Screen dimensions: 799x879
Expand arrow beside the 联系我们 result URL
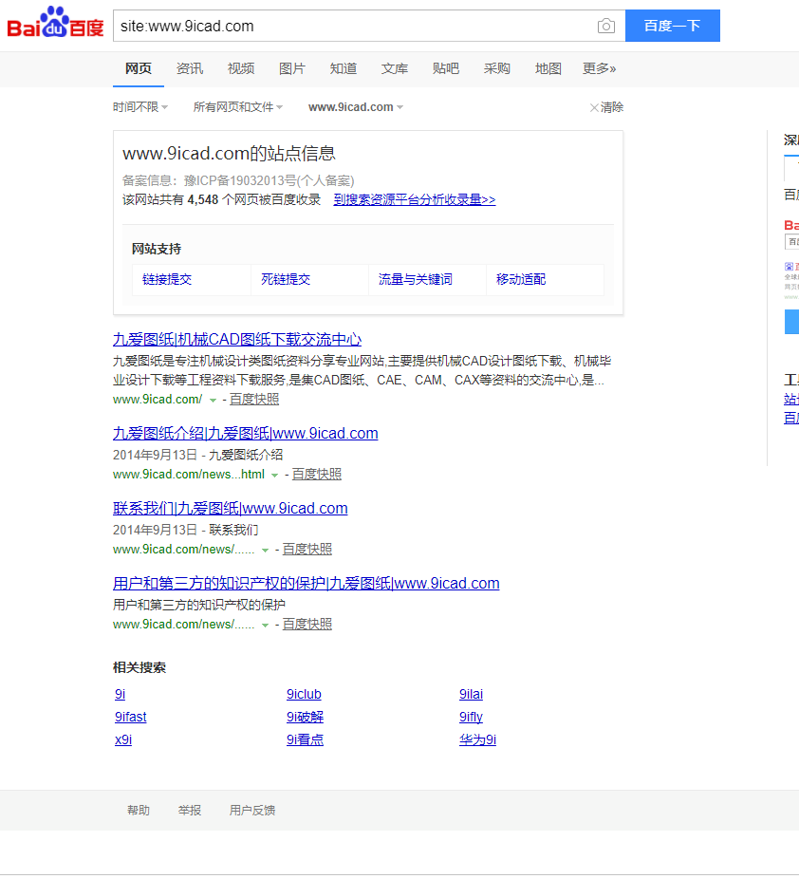click(265, 550)
